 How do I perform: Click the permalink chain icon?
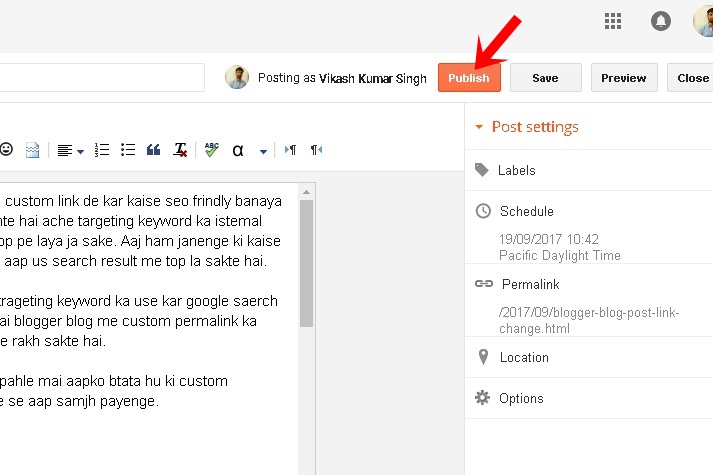[x=484, y=284]
